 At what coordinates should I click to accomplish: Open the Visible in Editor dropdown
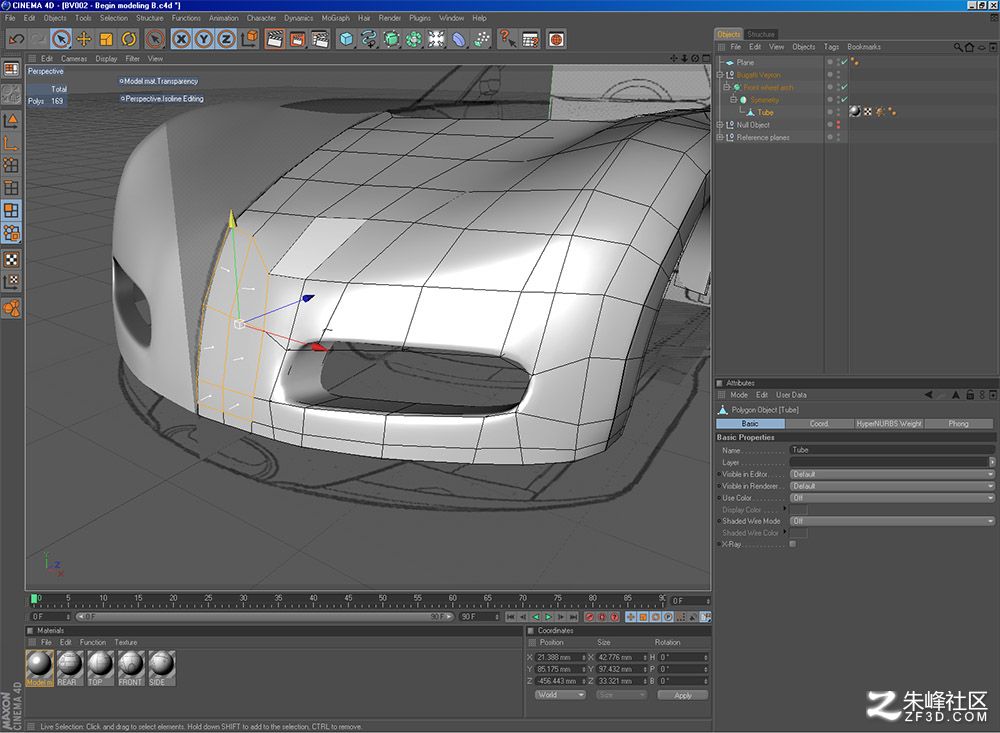892,474
